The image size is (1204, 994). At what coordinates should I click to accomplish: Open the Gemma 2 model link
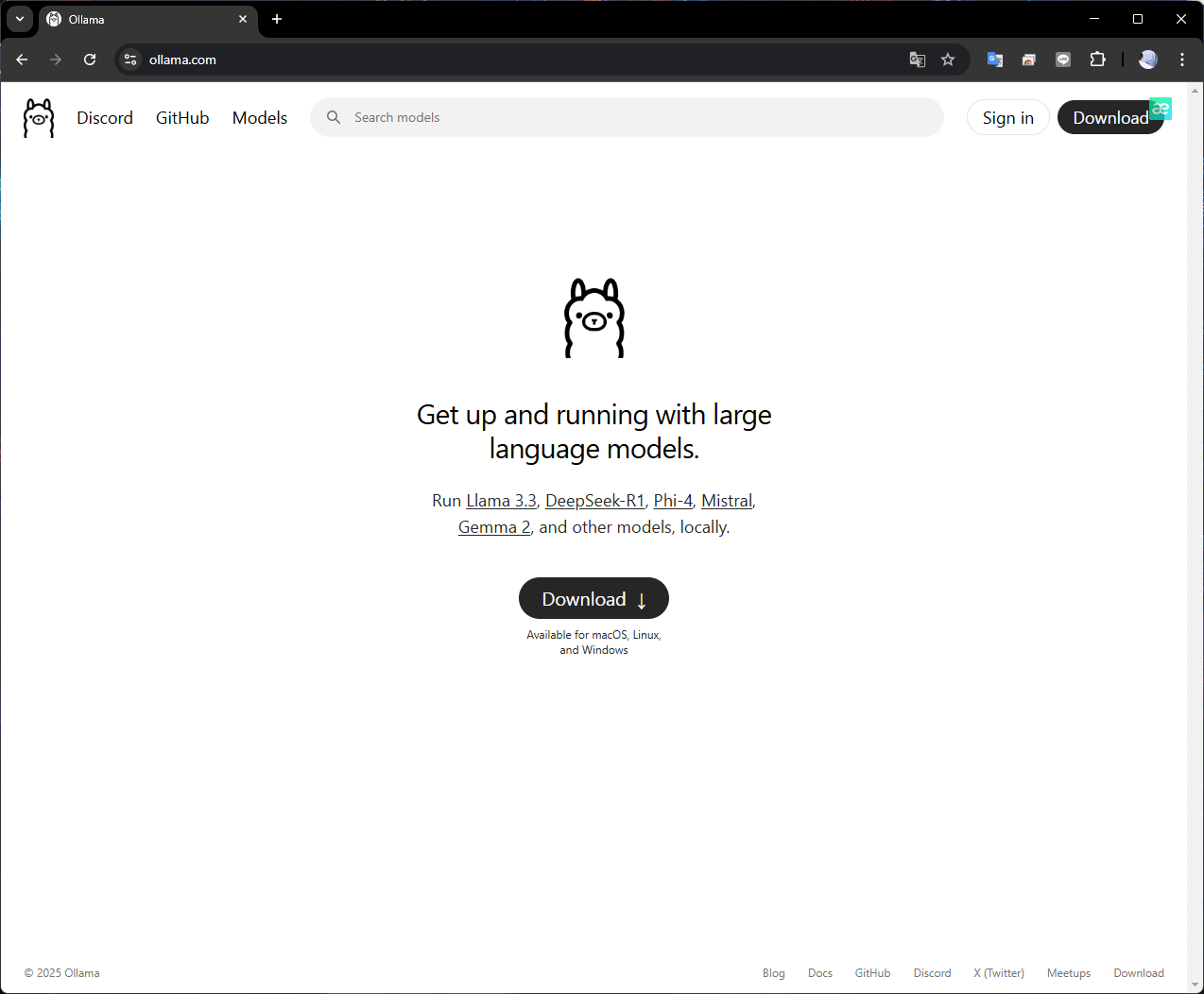pos(494,527)
